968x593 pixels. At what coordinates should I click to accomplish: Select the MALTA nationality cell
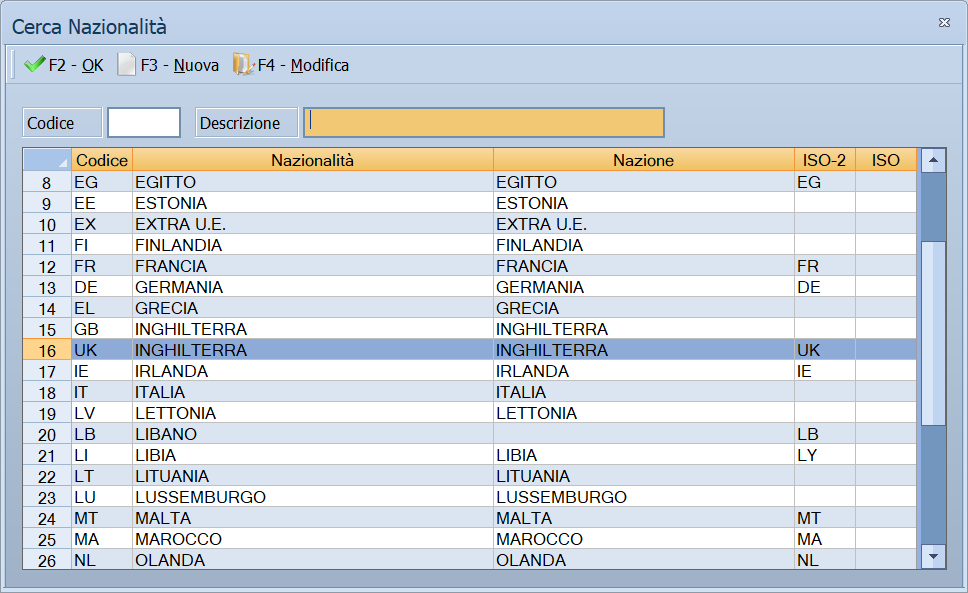[x=313, y=518]
